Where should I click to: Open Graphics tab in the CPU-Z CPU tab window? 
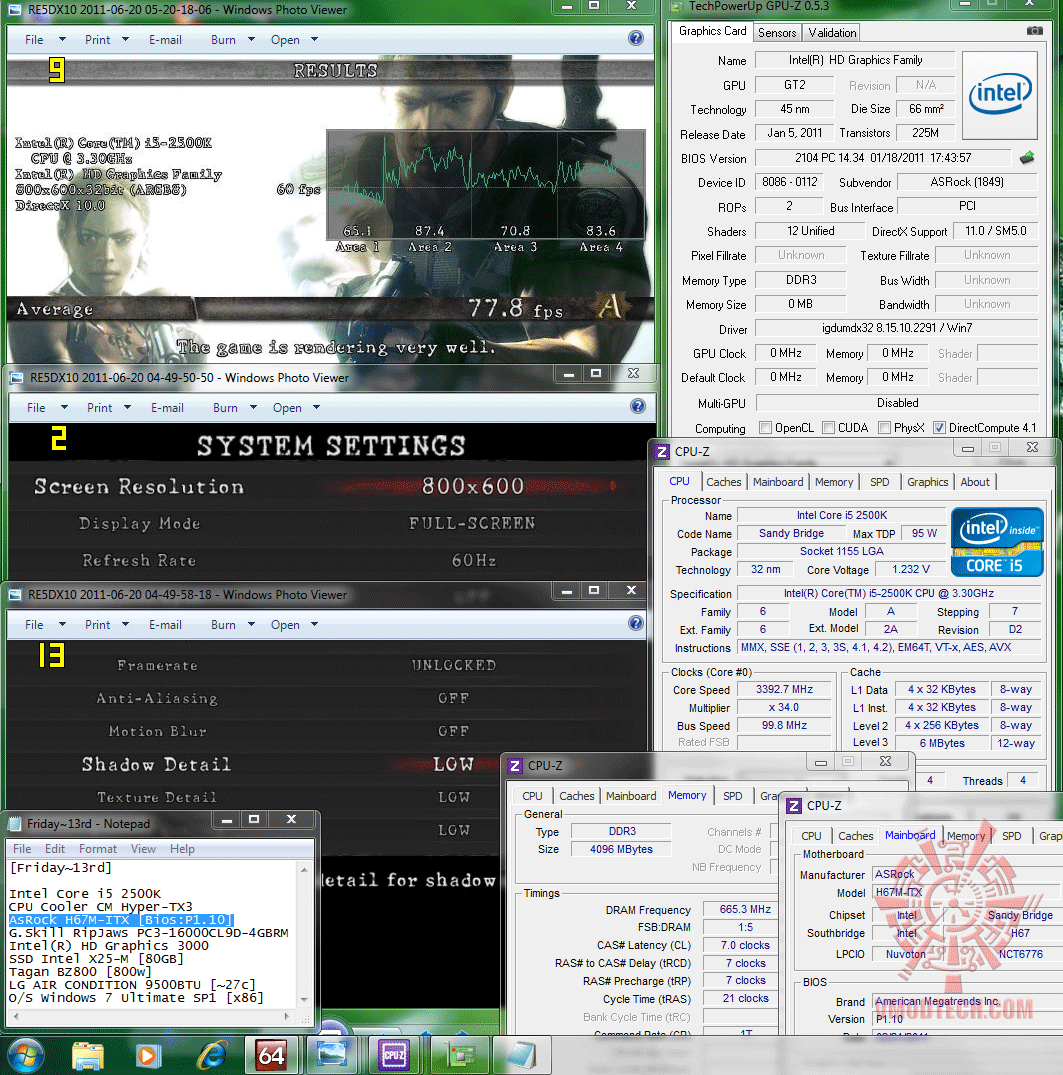click(x=927, y=482)
